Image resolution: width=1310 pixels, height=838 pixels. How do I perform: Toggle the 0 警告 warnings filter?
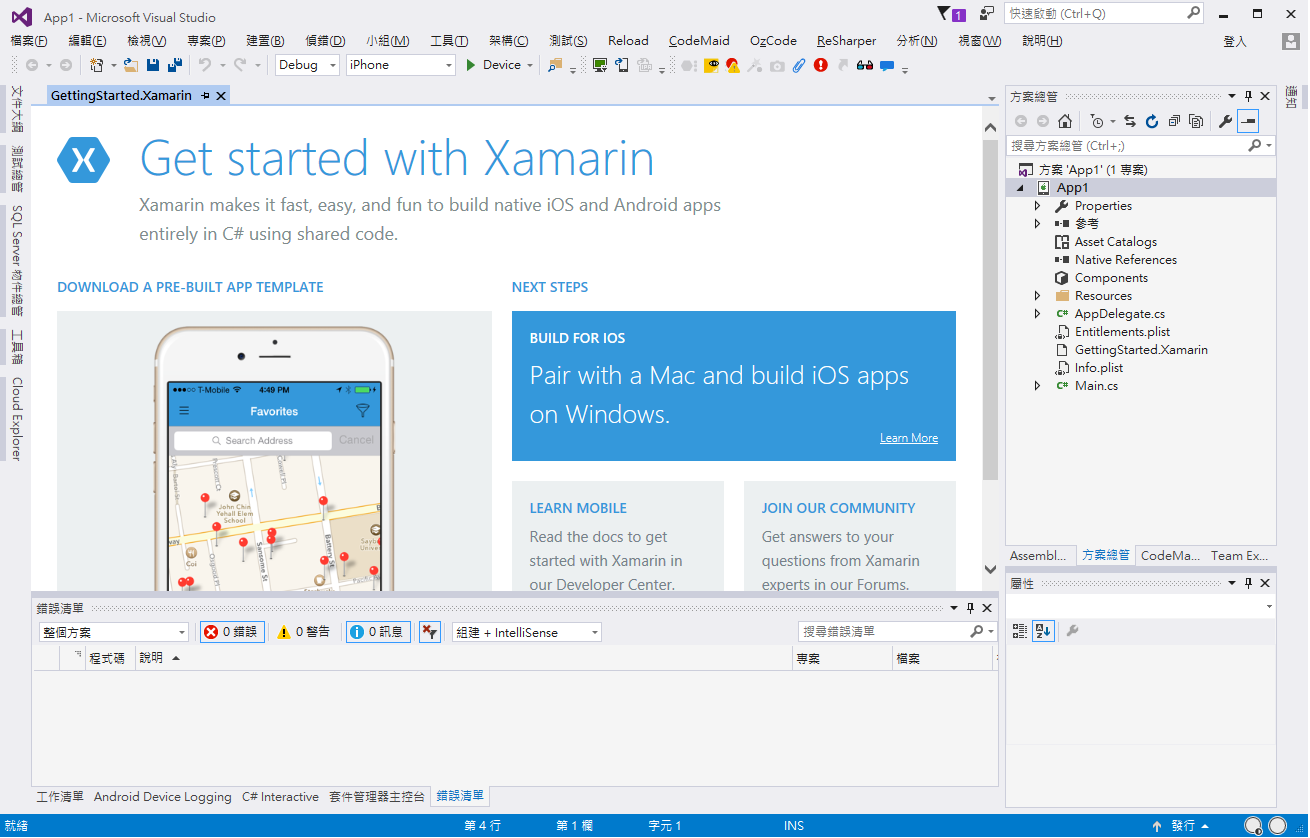point(304,632)
